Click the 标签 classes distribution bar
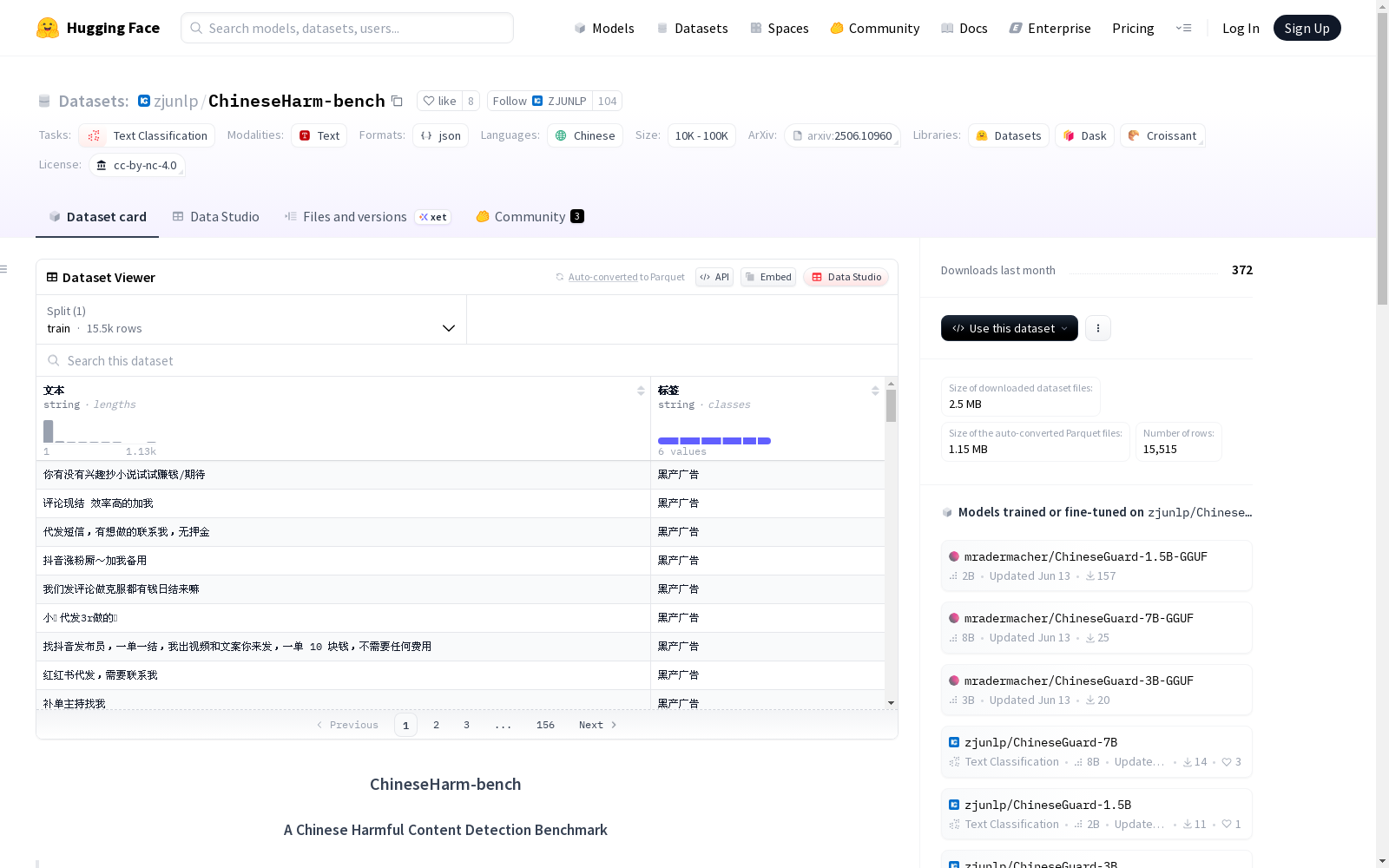The image size is (1389, 868). 714,441
